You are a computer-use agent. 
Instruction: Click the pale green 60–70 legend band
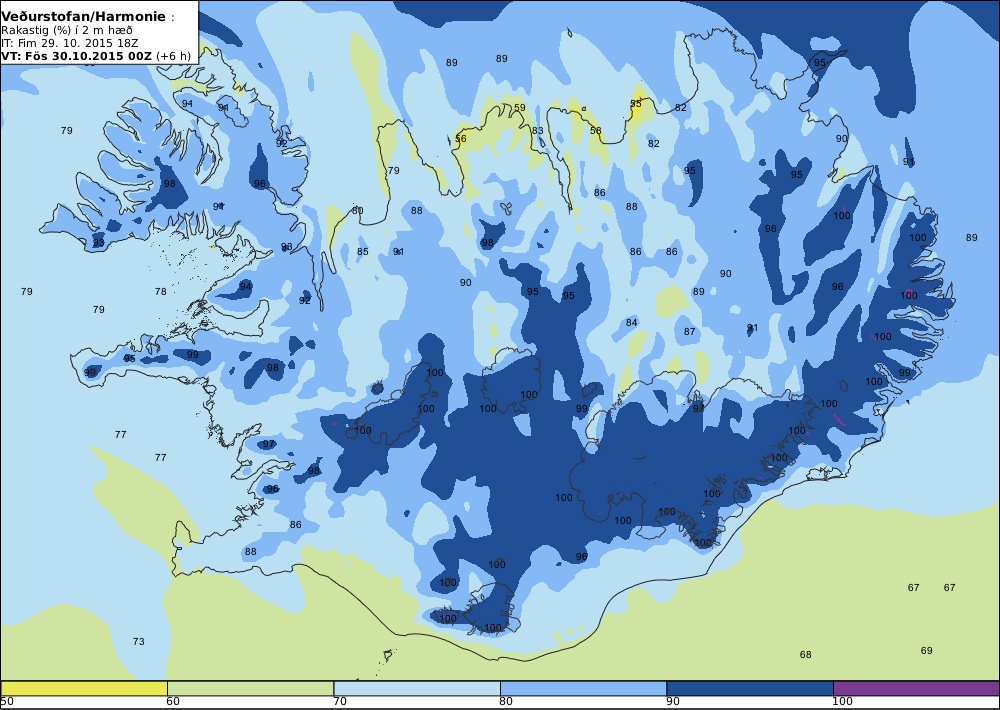pyautogui.click(x=251, y=688)
